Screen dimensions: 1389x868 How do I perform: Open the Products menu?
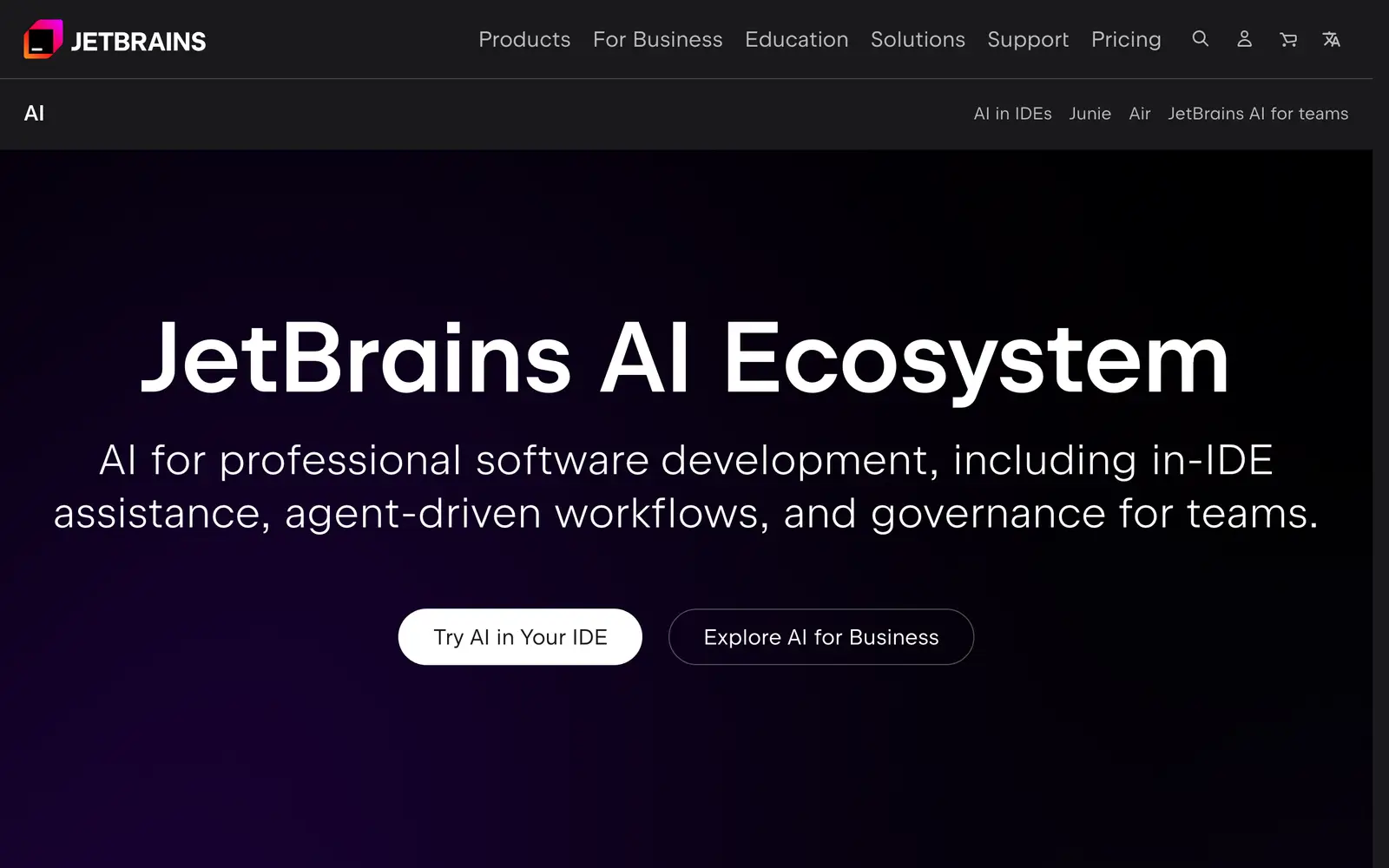(524, 40)
